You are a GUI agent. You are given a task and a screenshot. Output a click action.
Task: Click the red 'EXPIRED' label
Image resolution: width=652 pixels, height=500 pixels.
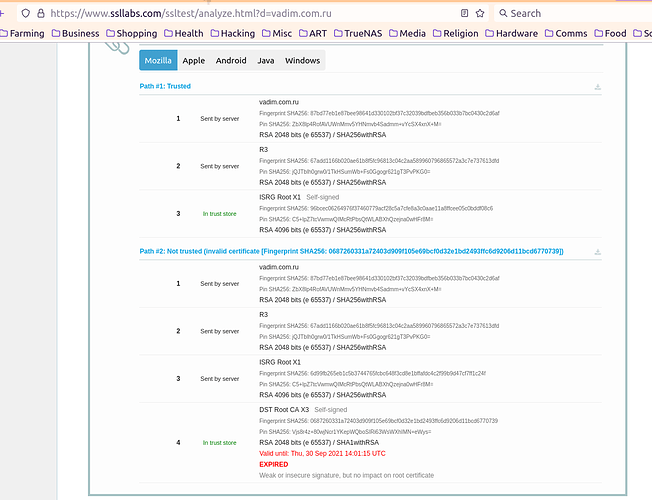tap(274, 464)
